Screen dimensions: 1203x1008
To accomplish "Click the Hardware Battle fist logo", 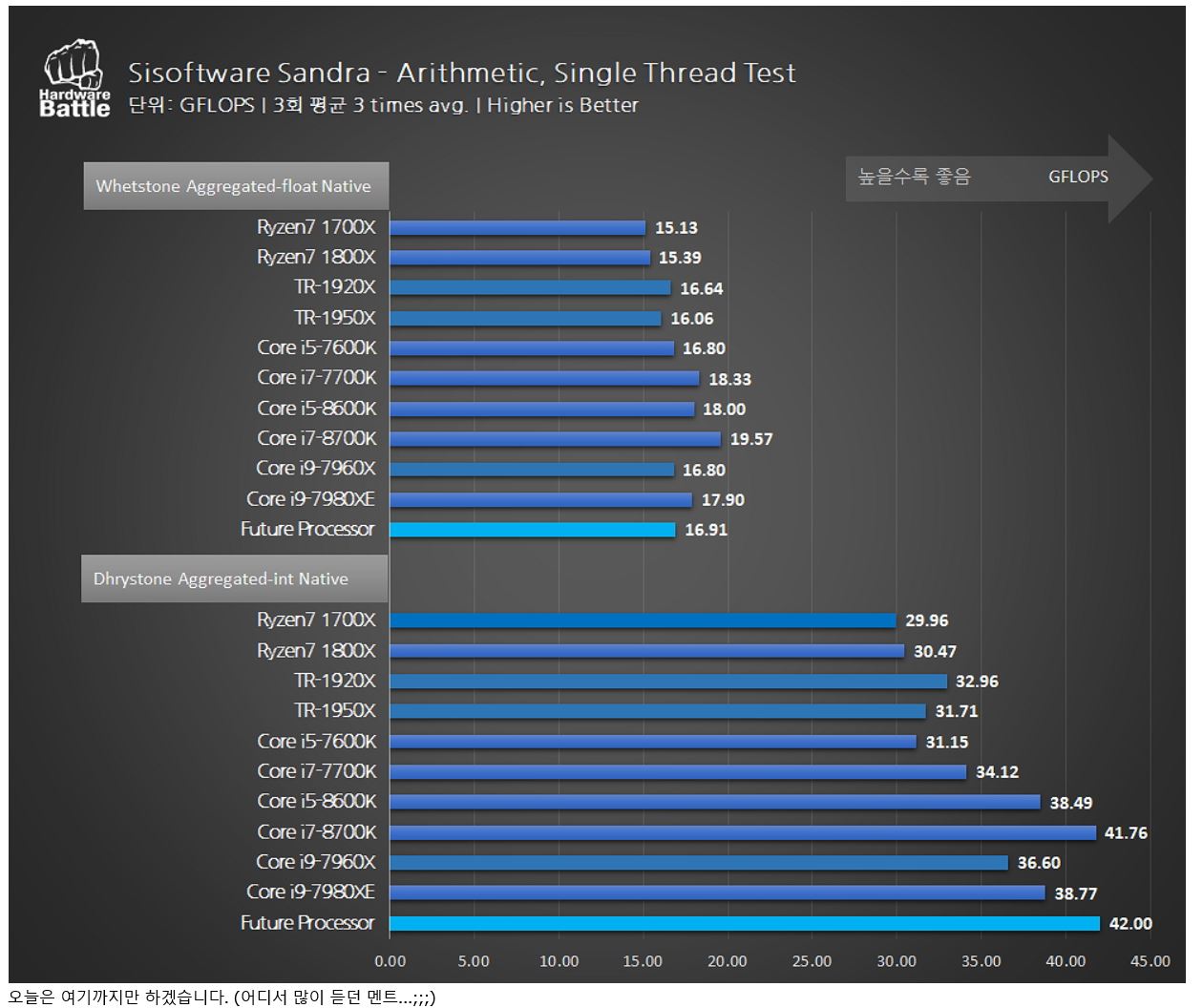I will point(74,78).
